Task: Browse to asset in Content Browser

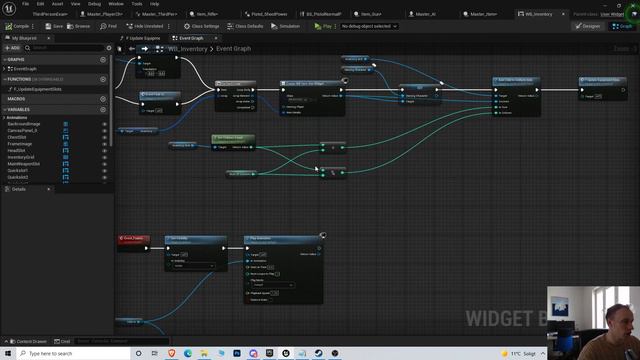Action: tap(78, 26)
